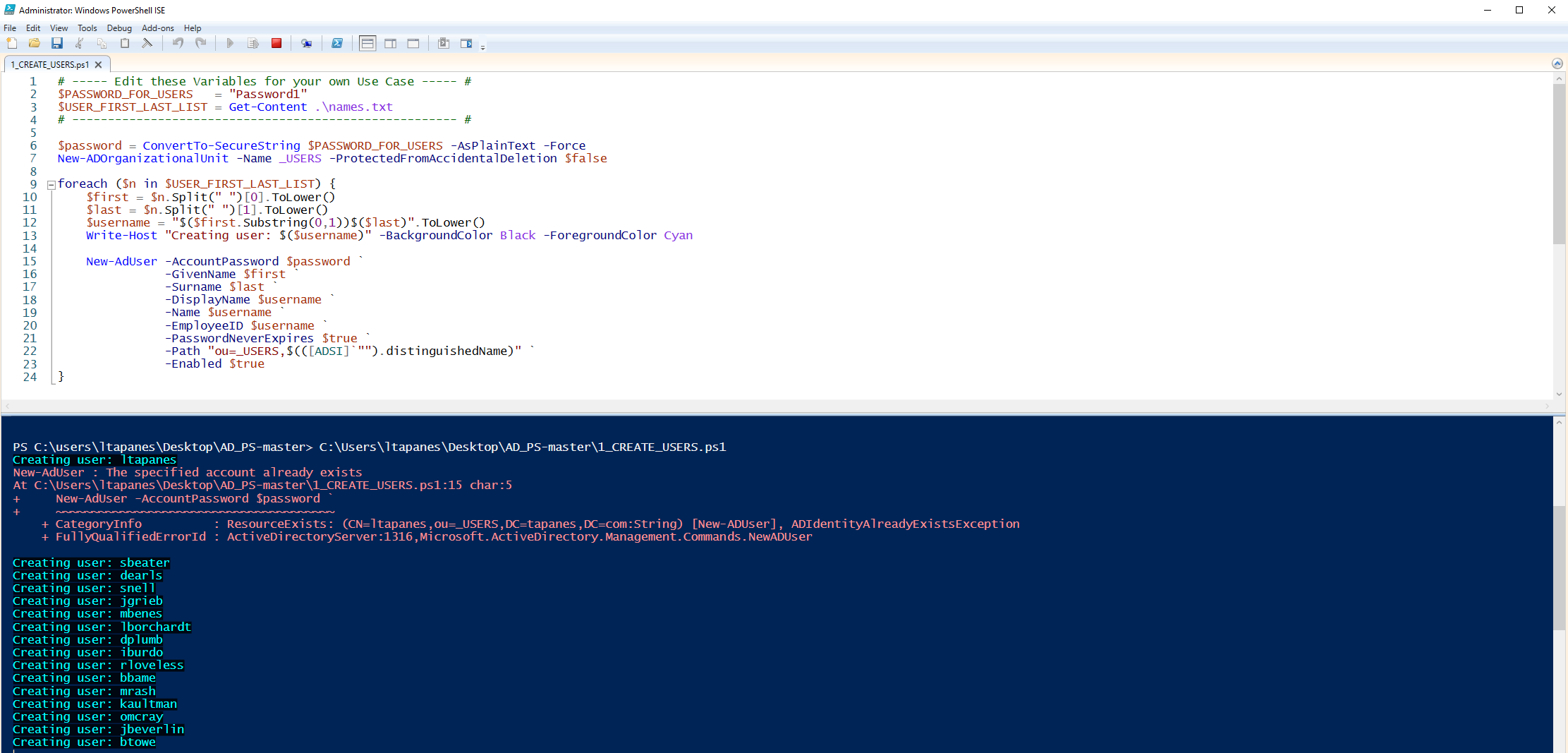Click the New Script icon
1568x753 pixels.
click(12, 44)
